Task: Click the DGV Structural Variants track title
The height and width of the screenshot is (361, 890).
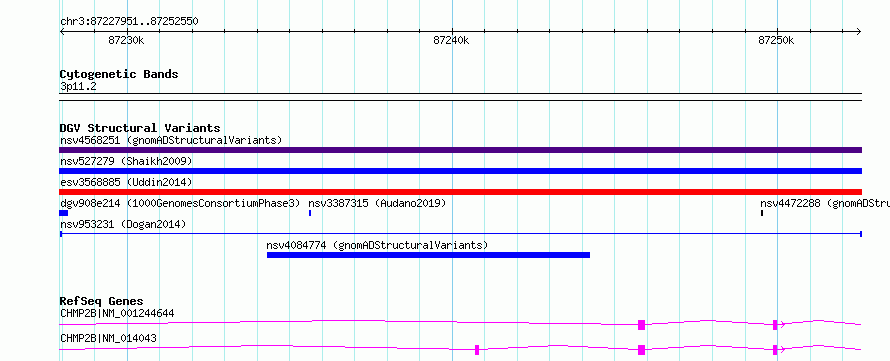Action: click(x=140, y=128)
